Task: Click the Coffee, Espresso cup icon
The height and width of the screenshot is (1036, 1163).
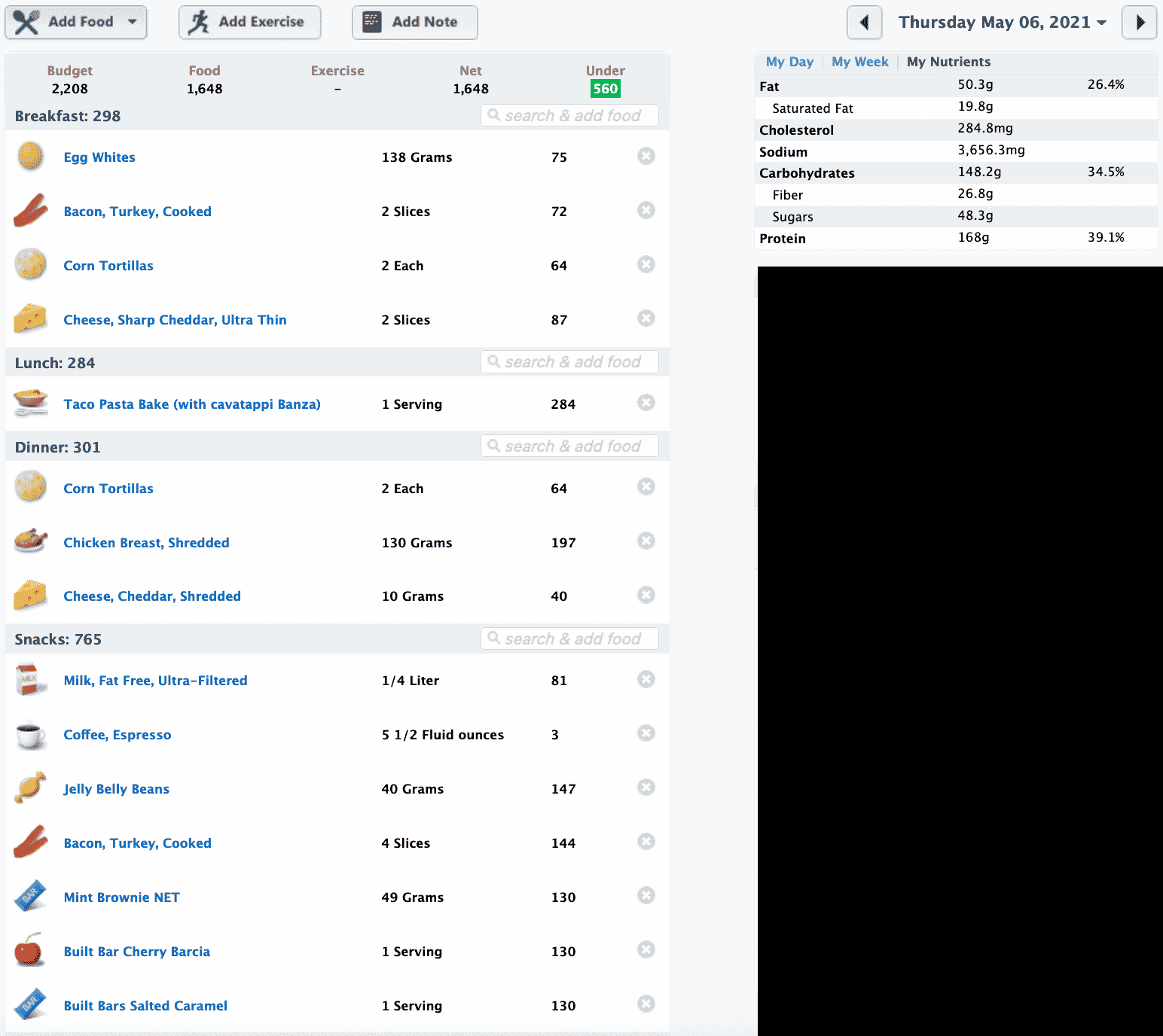Action: coord(30,735)
